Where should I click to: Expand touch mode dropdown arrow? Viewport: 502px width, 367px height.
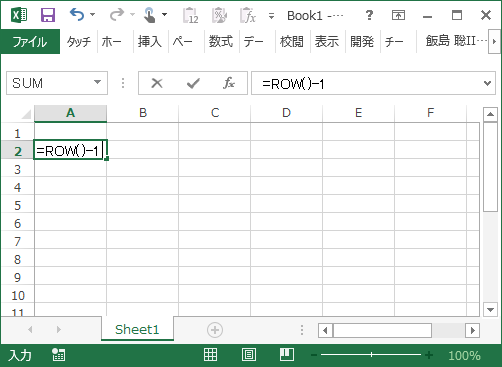(164, 15)
